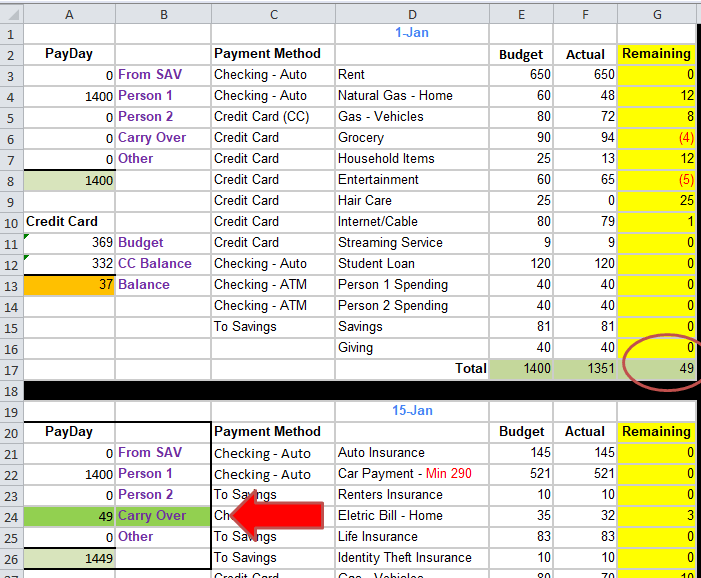701x578 pixels.
Task: Click the Credit Card (CC) cell
Action: click(x=273, y=117)
